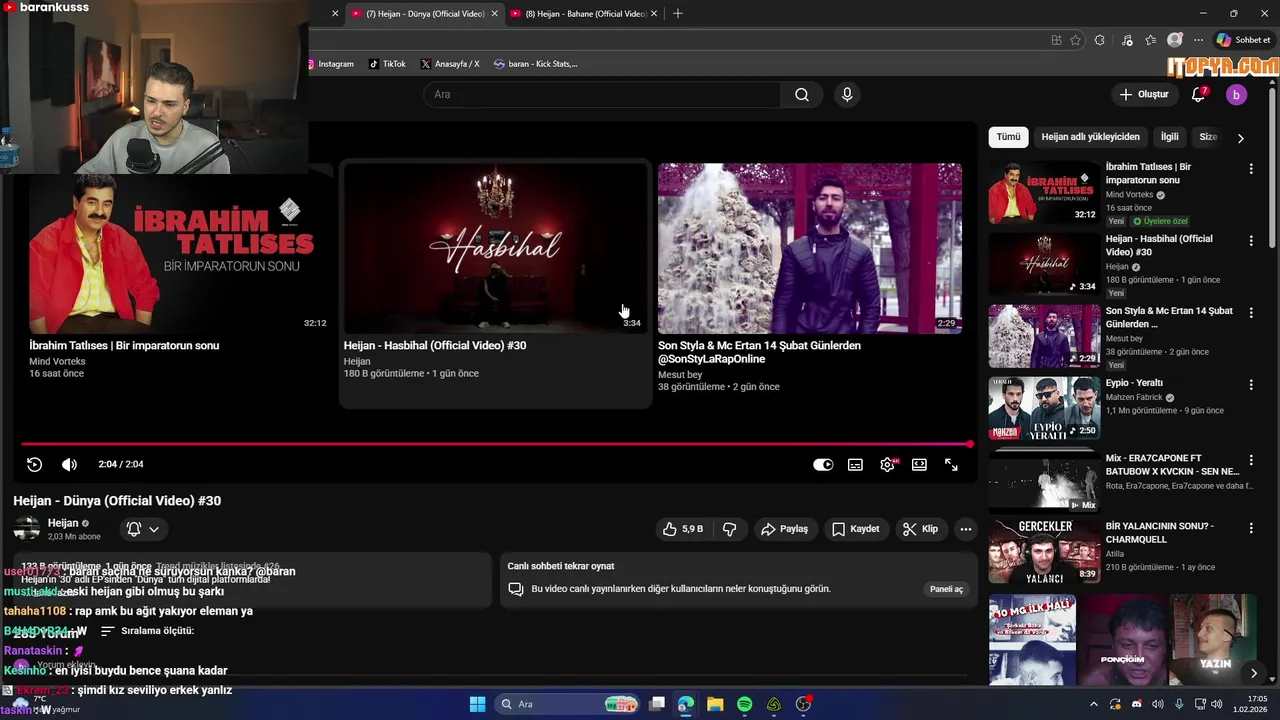This screenshot has height=720, width=1280.
Task: Save the video with the Kaydet button
Action: coord(856,529)
